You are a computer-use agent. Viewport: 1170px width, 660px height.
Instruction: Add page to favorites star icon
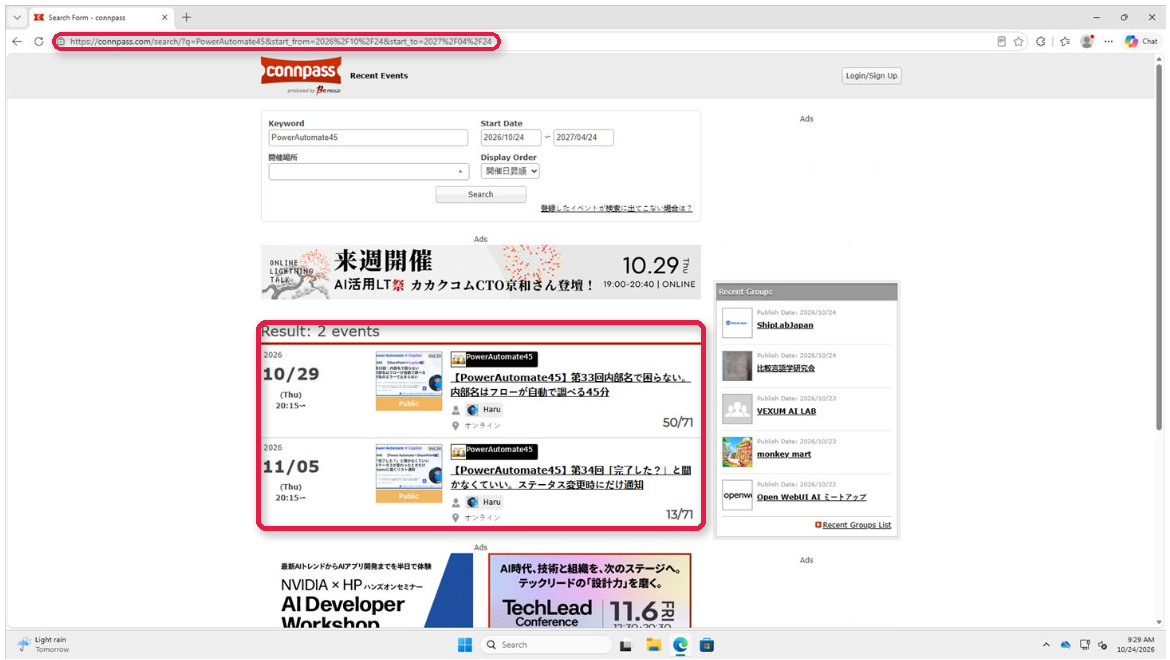[x=1019, y=42]
